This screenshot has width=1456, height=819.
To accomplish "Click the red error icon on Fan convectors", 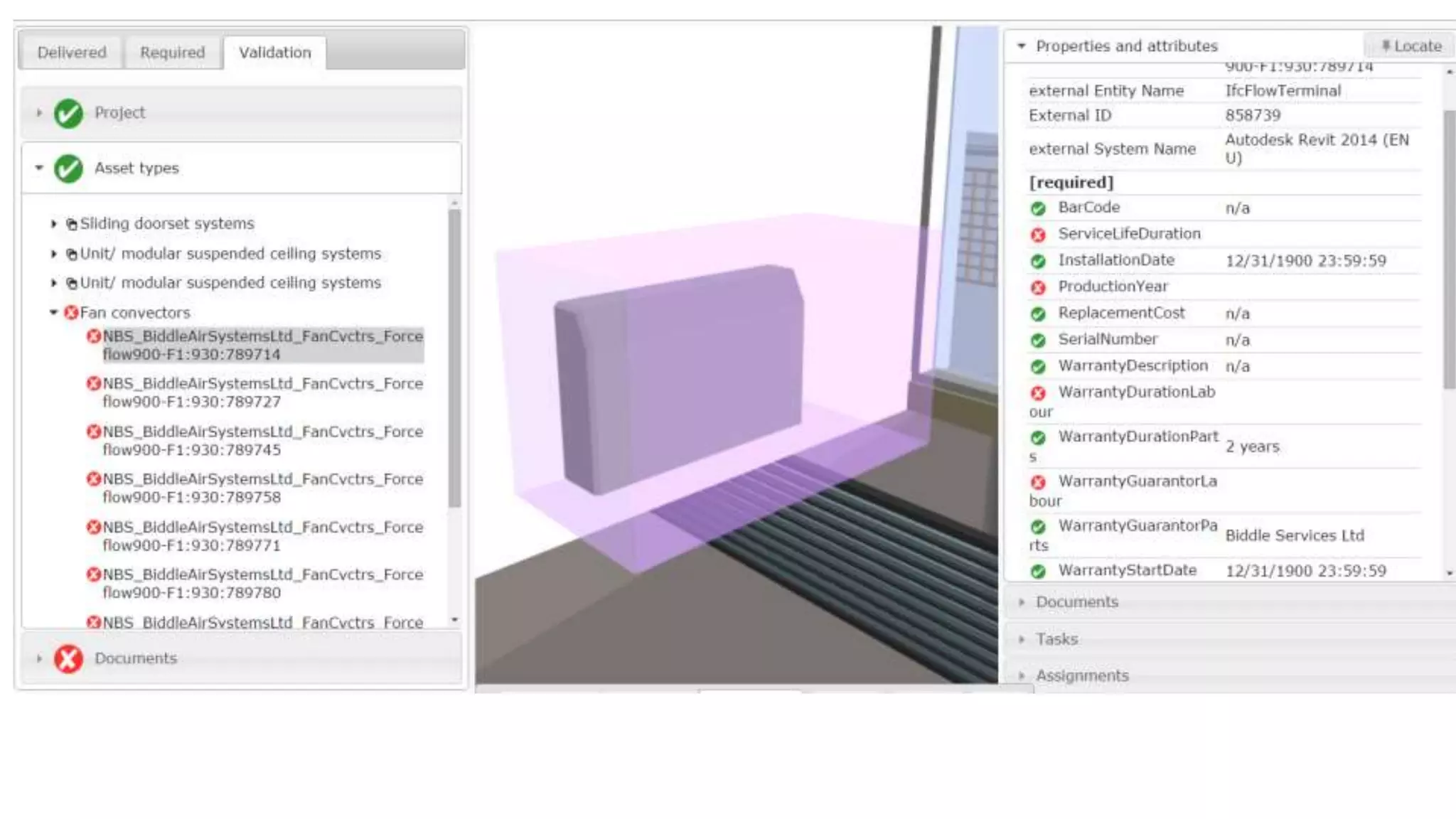I will pos(71,313).
